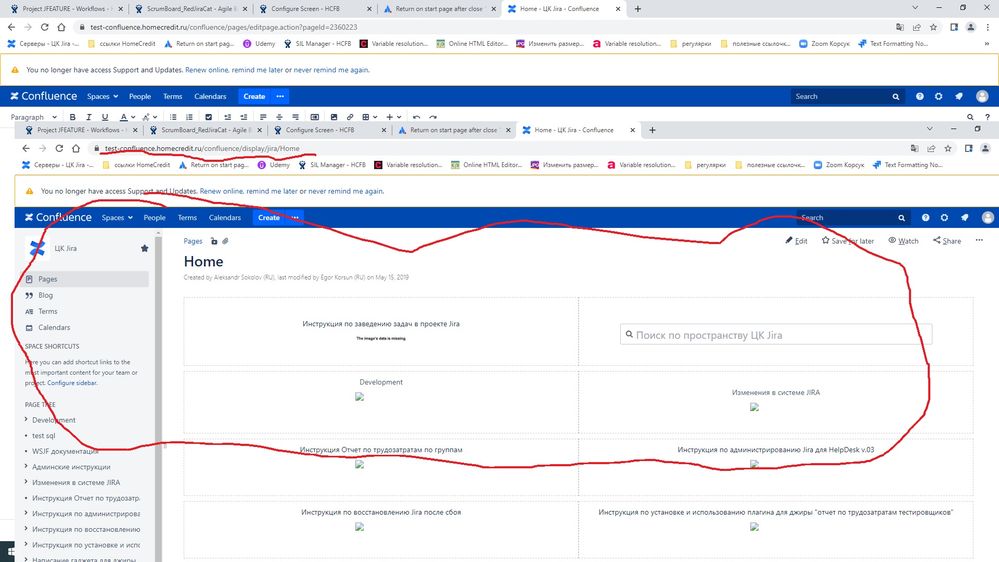Redo the last edit in editor
999x562 pixels.
[x=433, y=117]
